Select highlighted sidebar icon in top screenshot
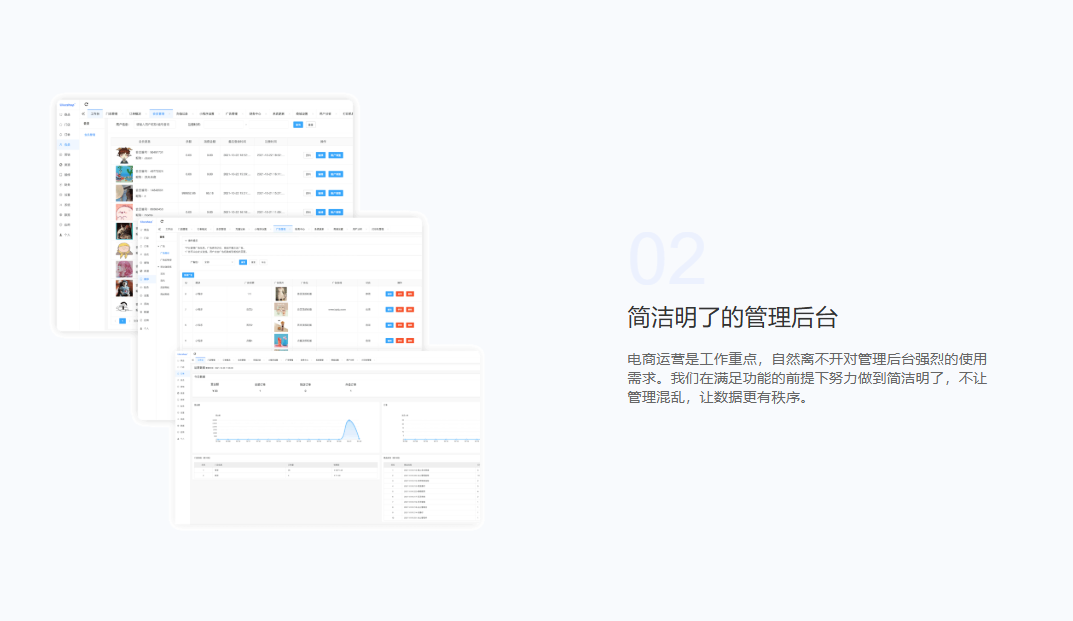 67,145
